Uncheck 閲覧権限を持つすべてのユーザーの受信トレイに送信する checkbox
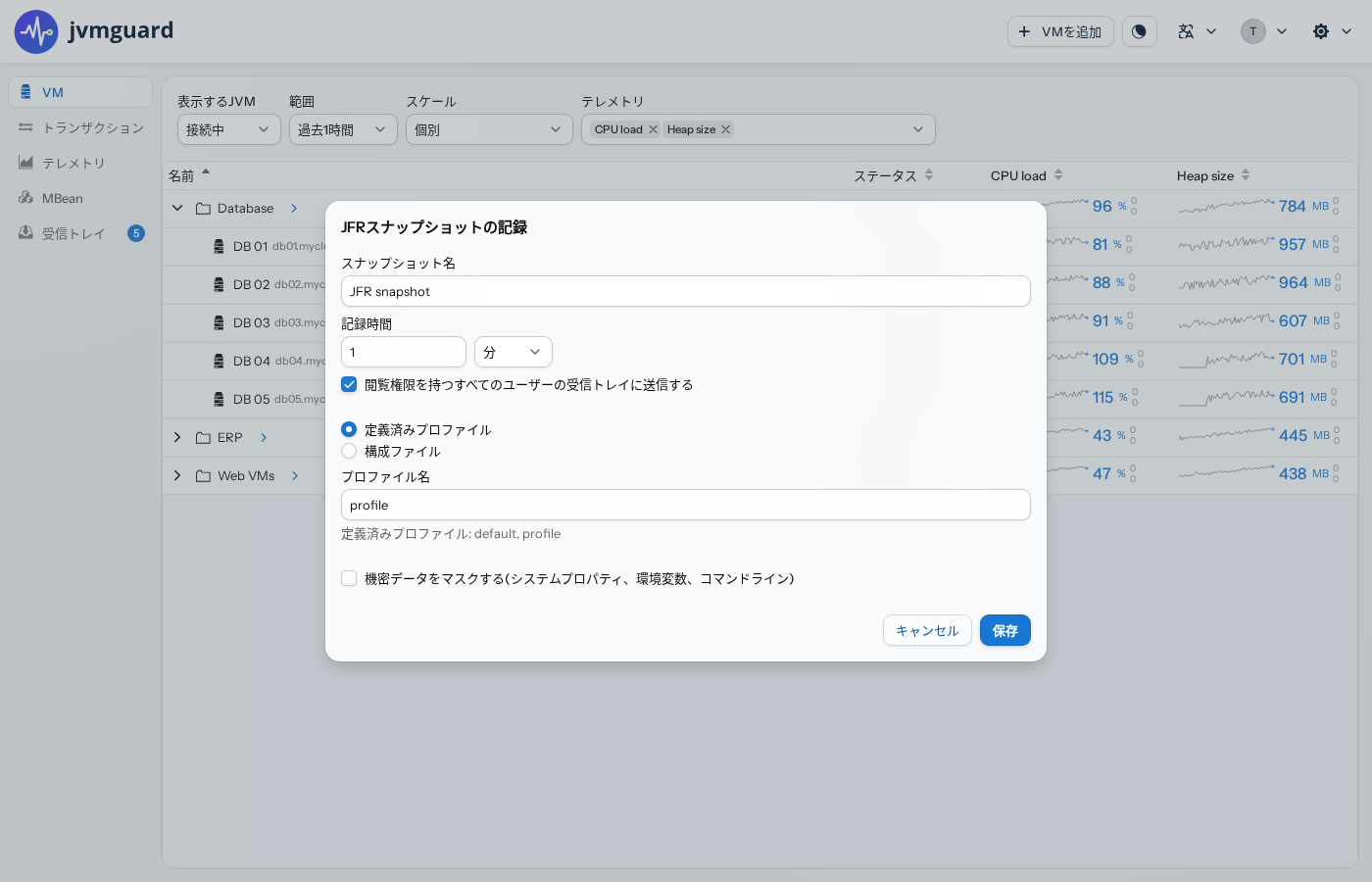The width and height of the screenshot is (1372, 882). (x=349, y=384)
